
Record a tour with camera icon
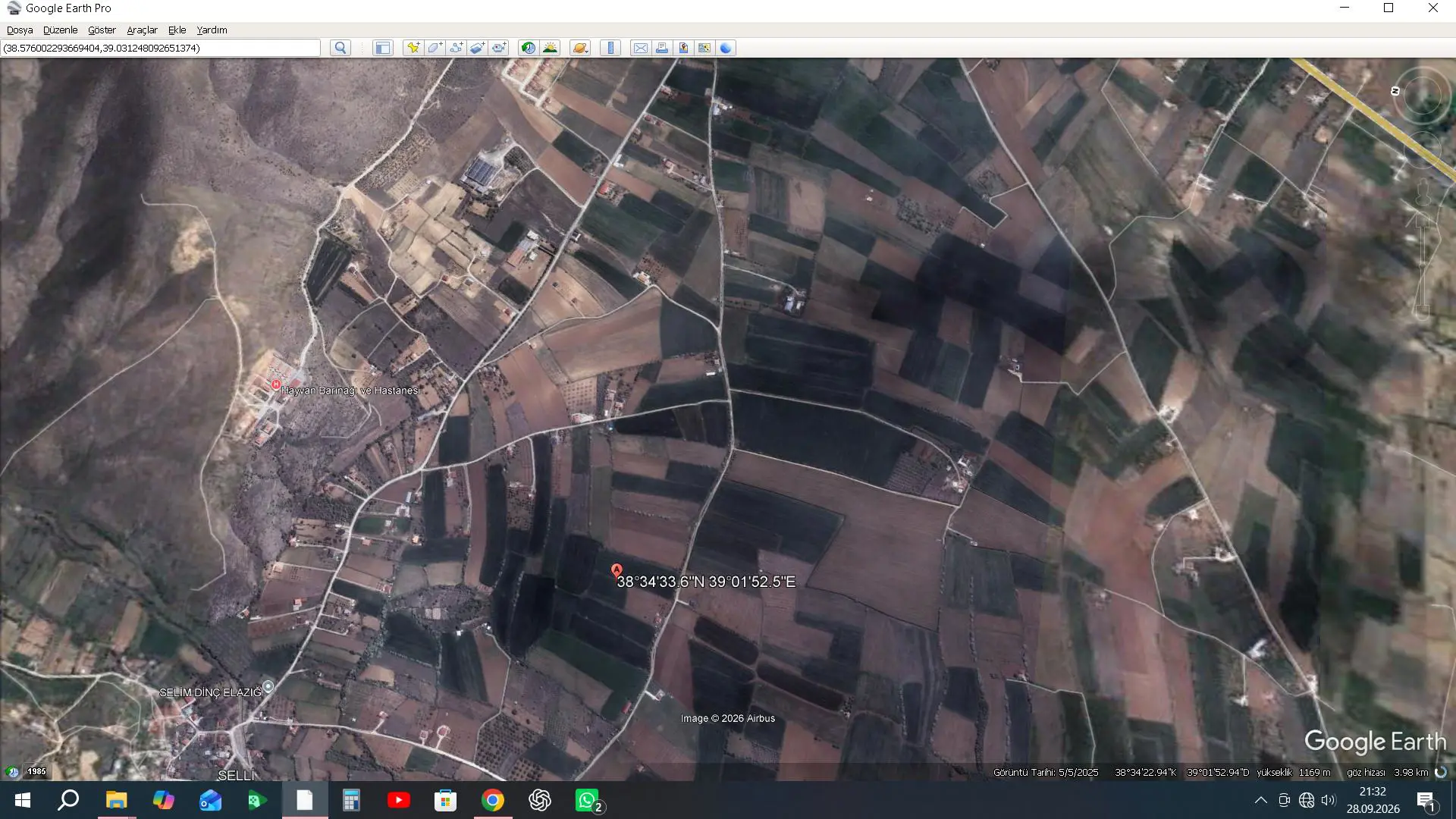pos(498,48)
